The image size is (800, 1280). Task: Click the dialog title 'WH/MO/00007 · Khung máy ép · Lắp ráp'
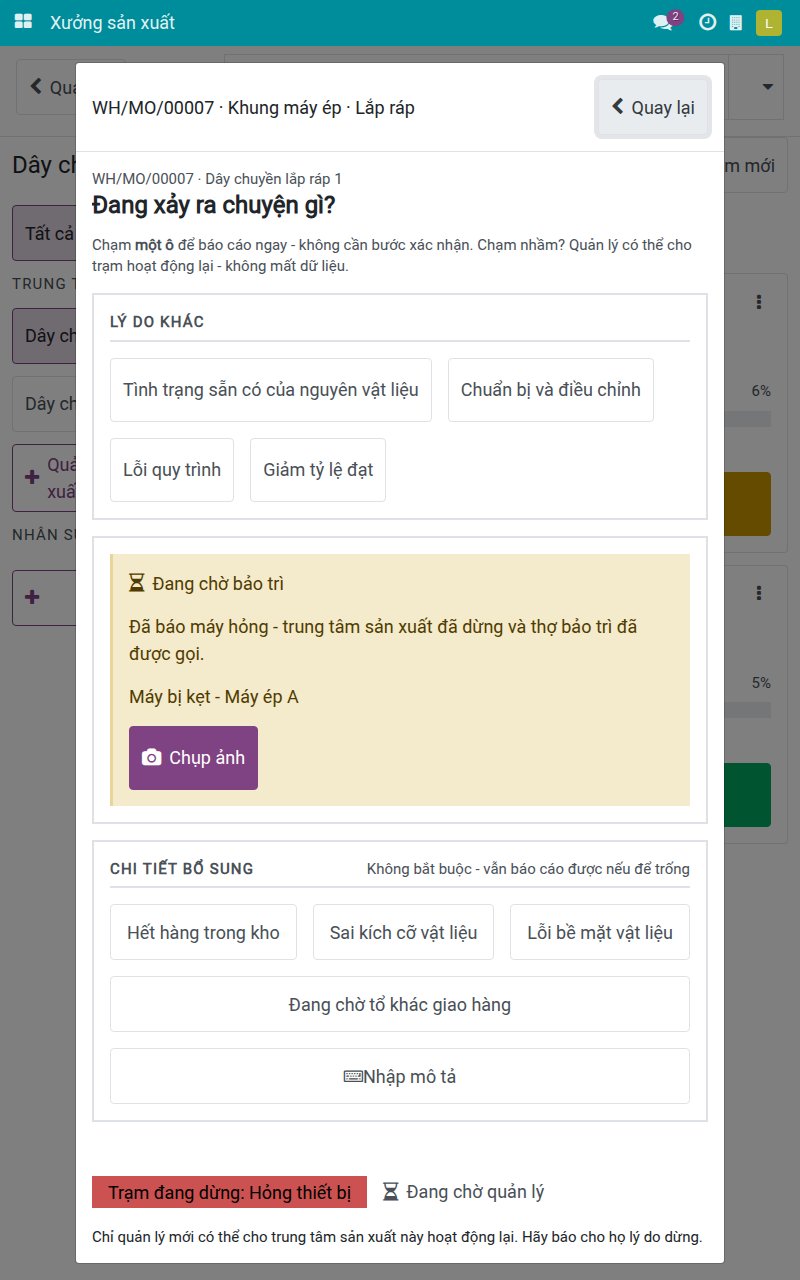[253, 108]
